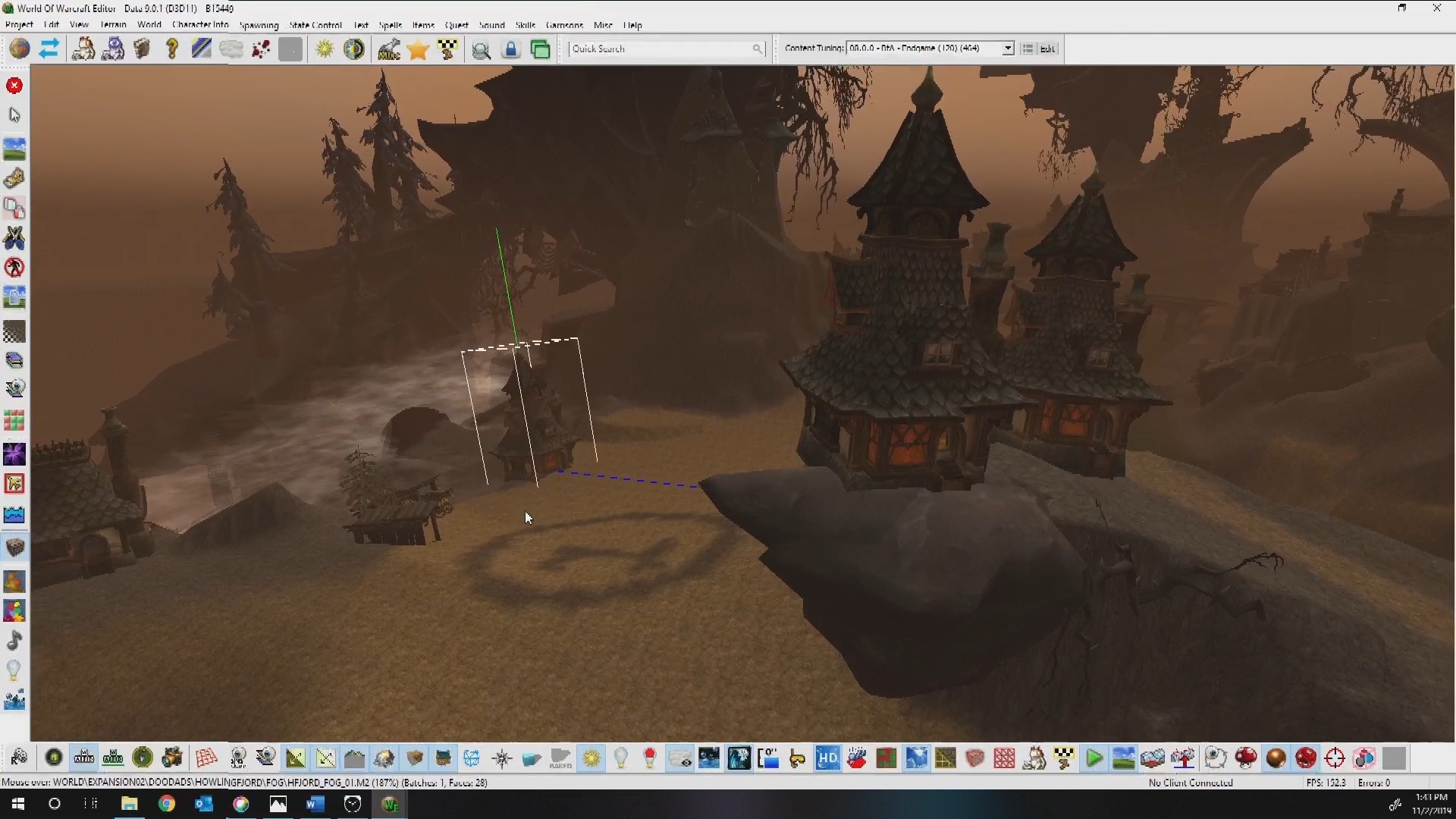This screenshot has height=819, width=1456.
Task: Select the music note tool in sidebar
Action: (14, 640)
